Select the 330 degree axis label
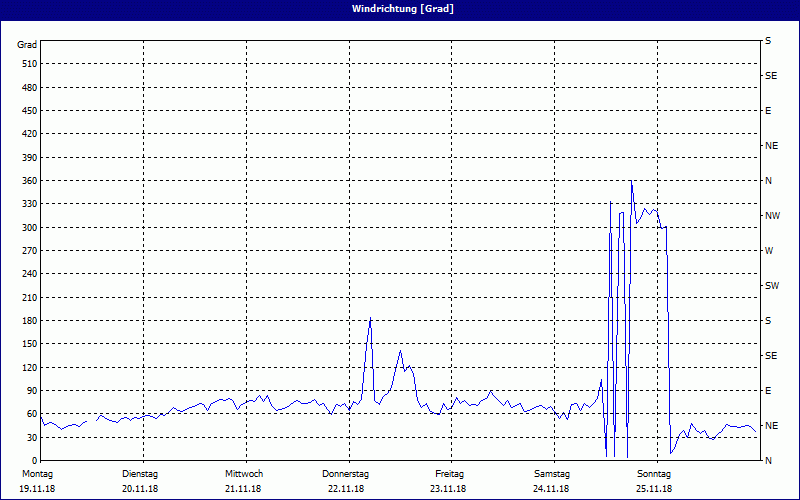 pos(30,204)
